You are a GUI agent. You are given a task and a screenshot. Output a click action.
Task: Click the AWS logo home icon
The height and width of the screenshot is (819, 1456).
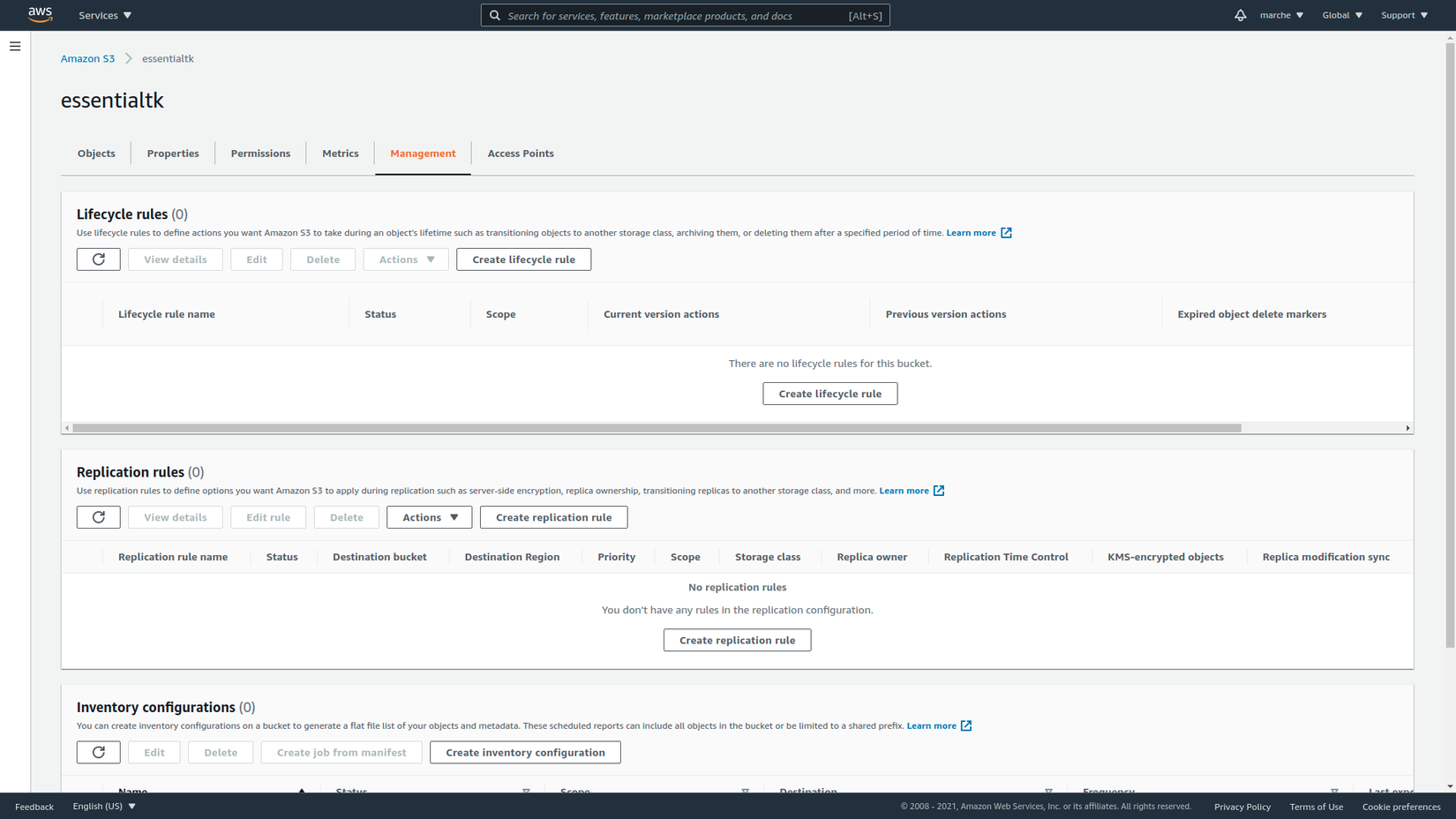(40, 14)
